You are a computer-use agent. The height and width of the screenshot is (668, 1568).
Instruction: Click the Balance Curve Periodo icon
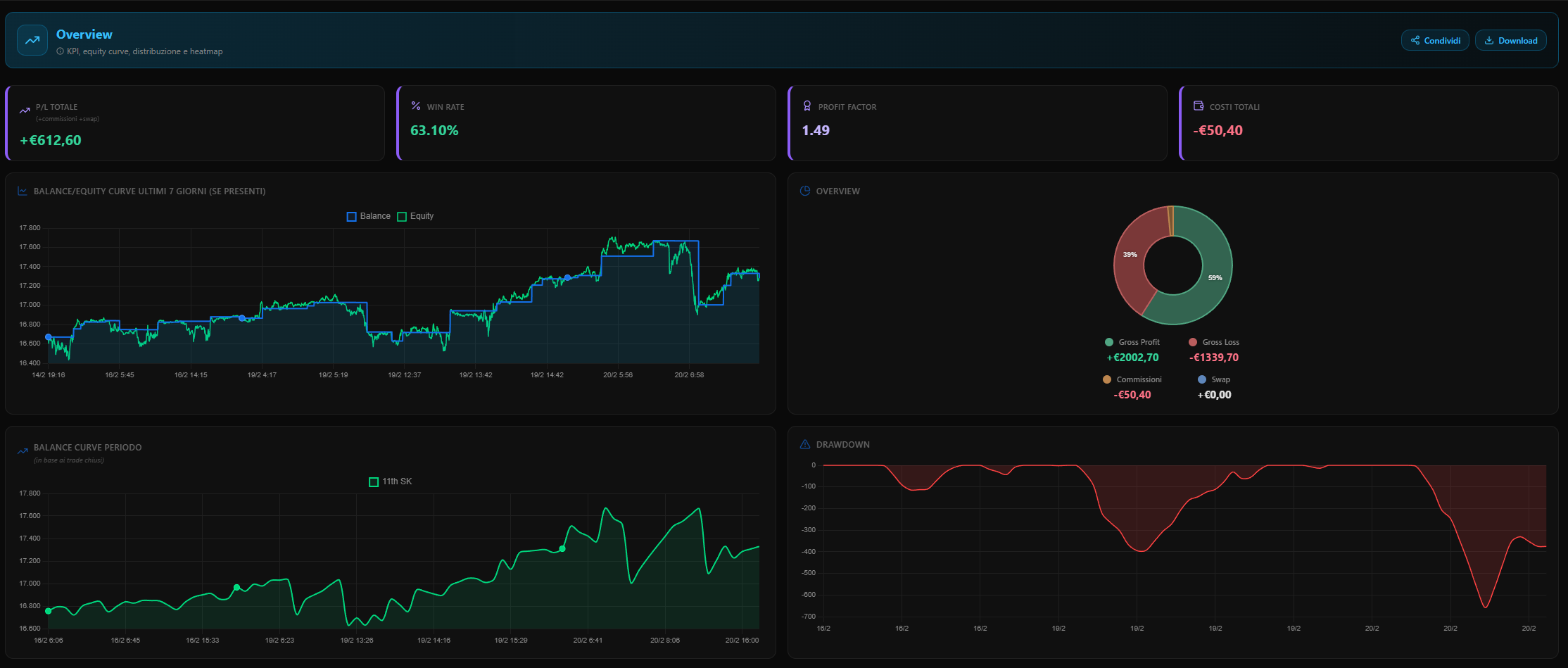point(23,450)
